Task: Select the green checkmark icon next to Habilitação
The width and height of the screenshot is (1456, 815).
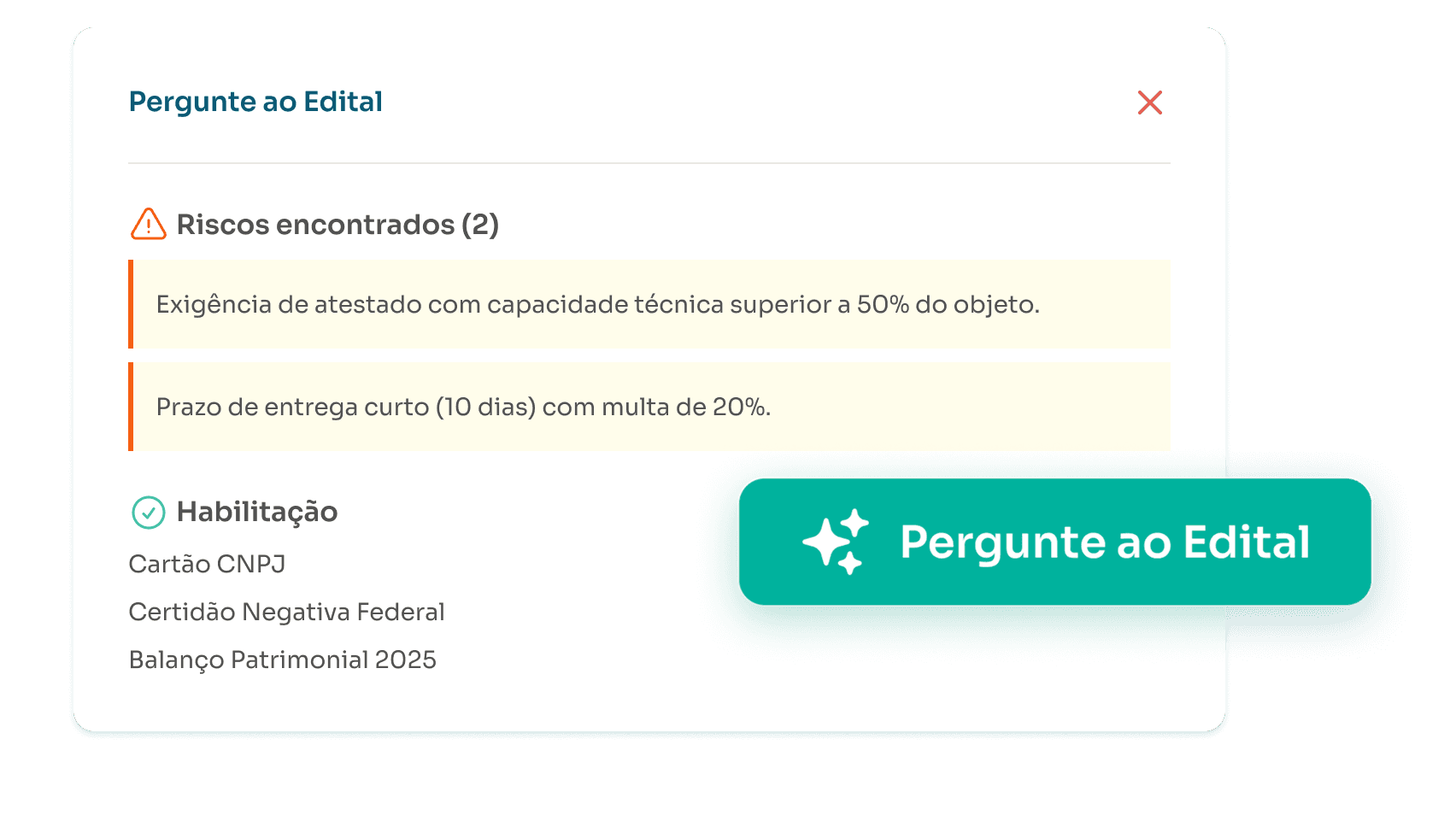Action: (148, 511)
